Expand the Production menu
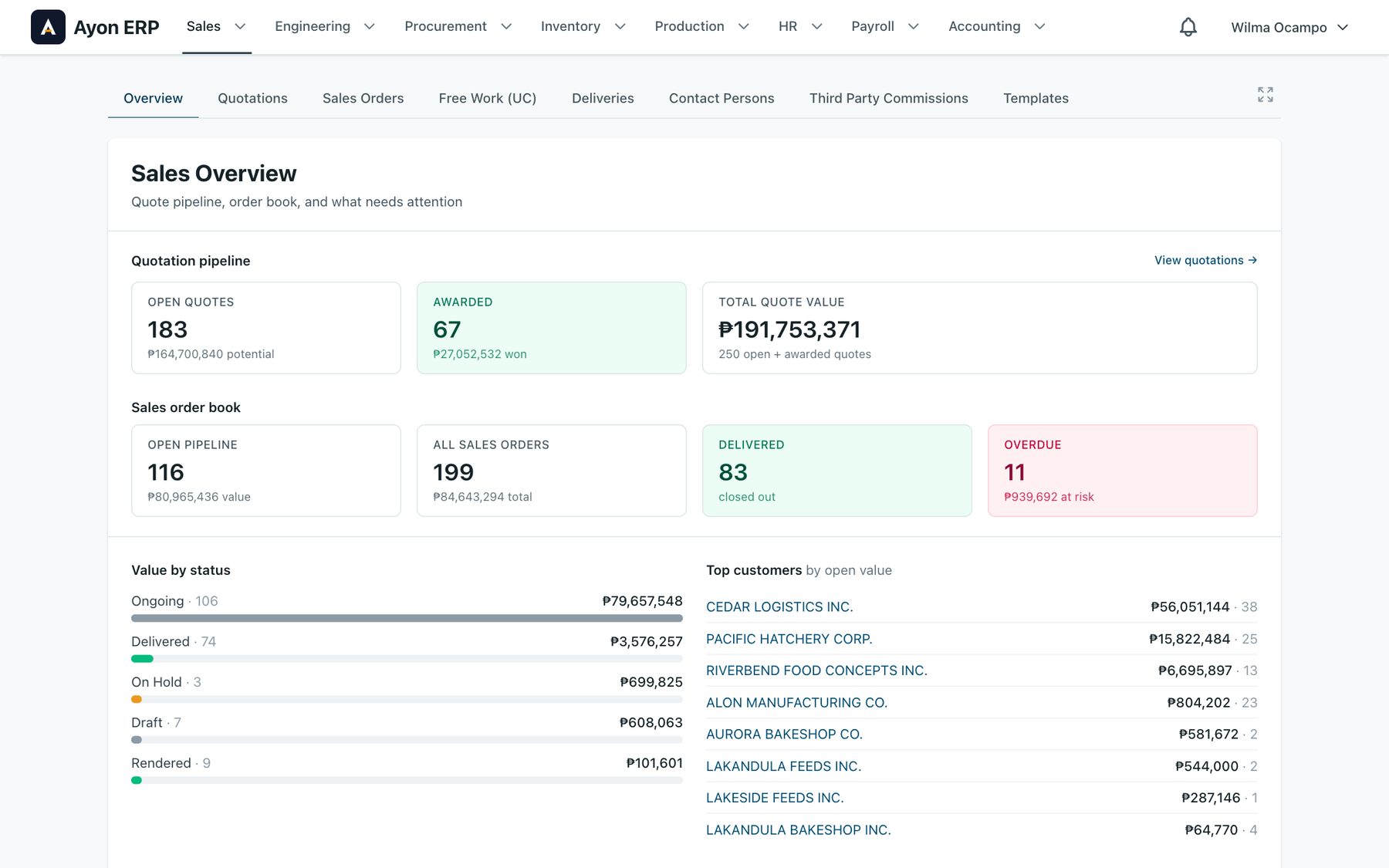 pos(702,27)
